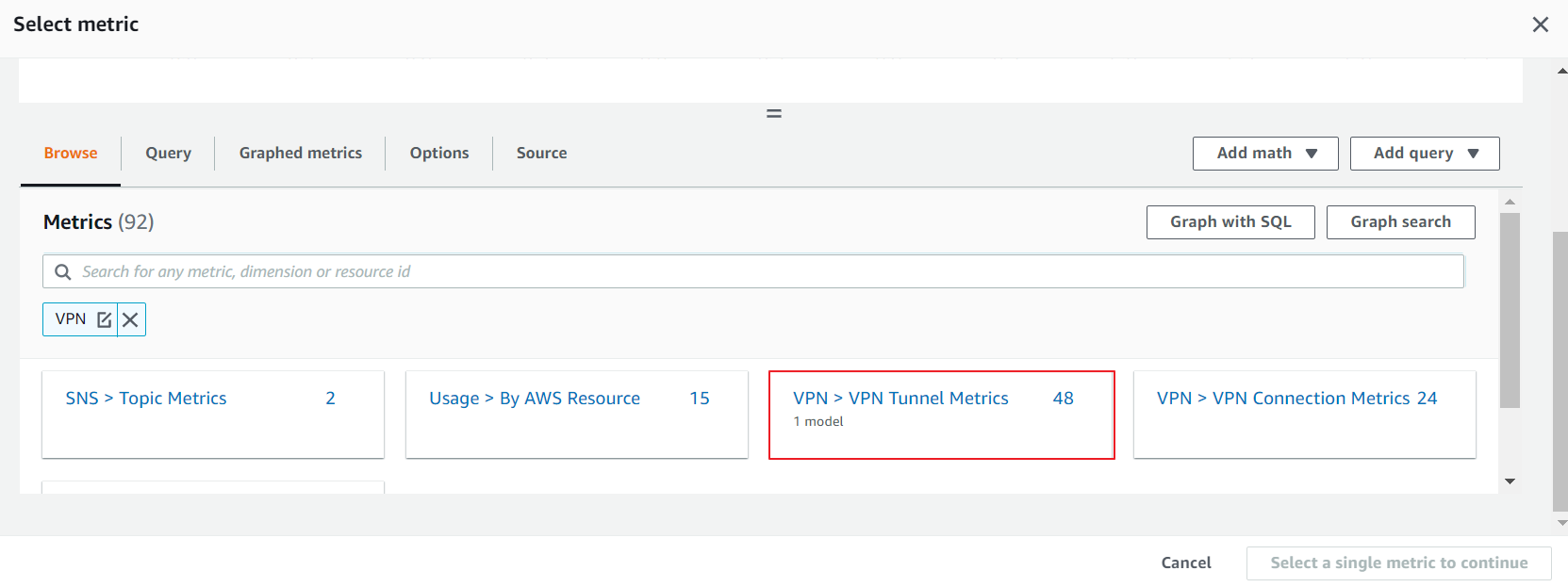
Task: Open Usage By AWS Resource metrics
Action: point(535,399)
